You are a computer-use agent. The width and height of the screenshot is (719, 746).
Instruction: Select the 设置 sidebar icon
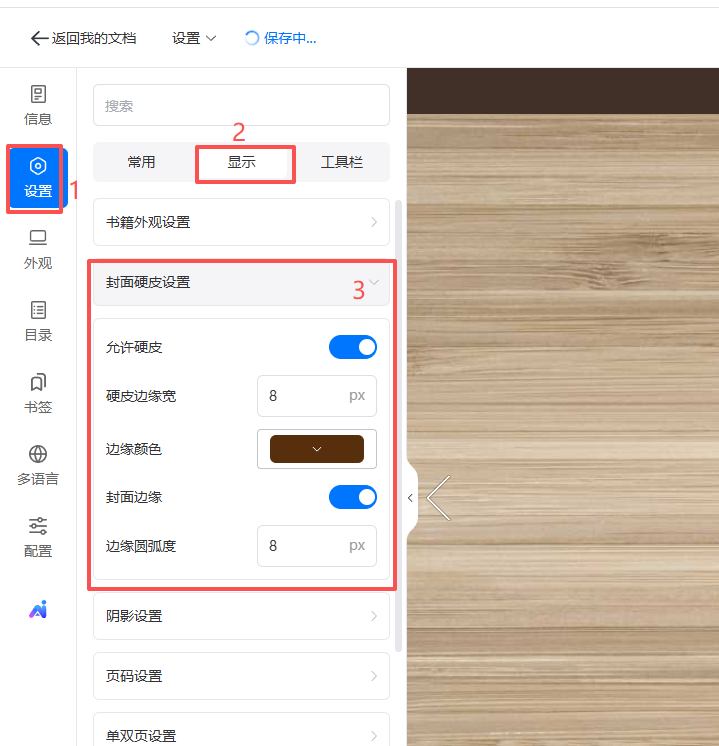pos(38,177)
